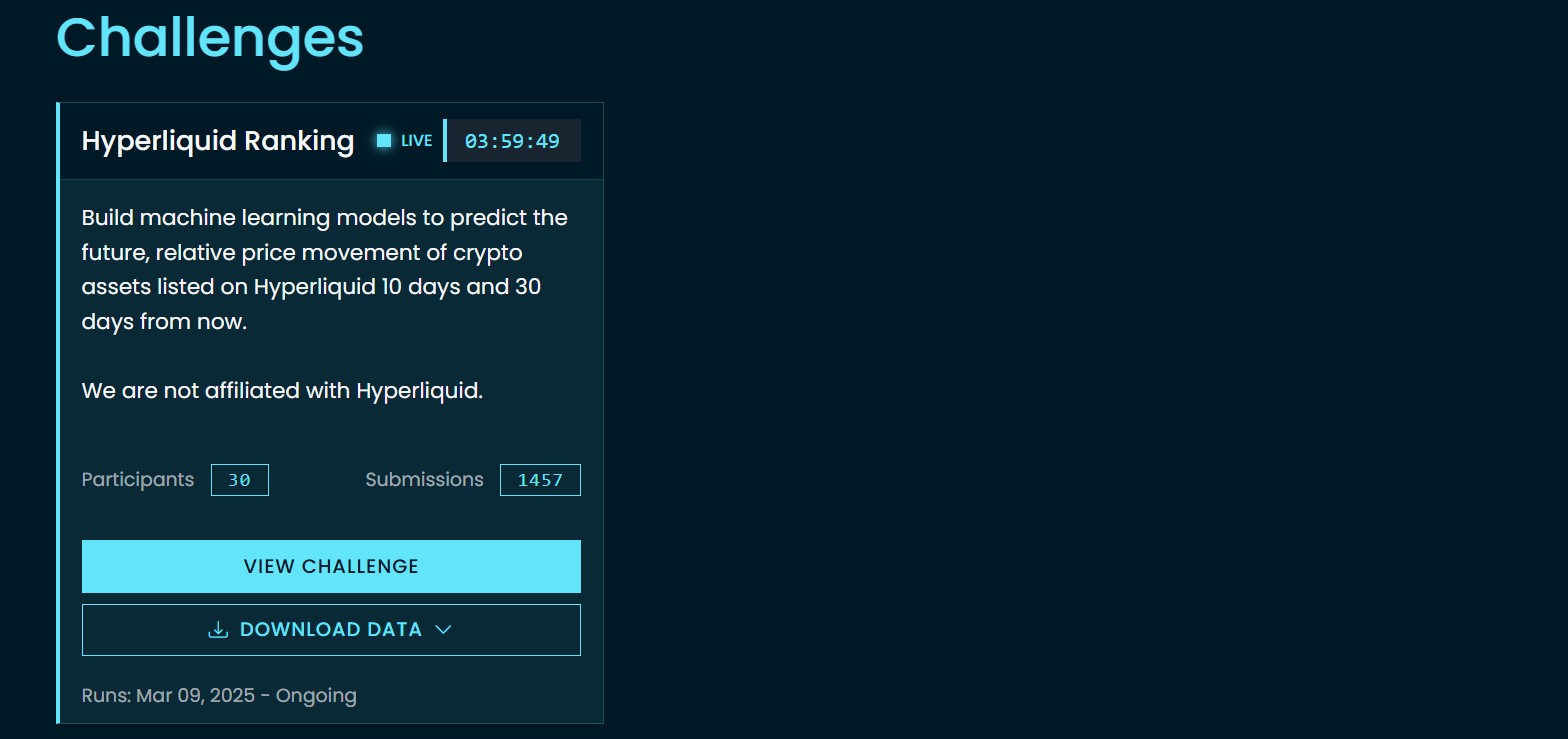Viewport: 1568px width, 739px height.
Task: Click the Challenges page heading
Action: (210, 38)
